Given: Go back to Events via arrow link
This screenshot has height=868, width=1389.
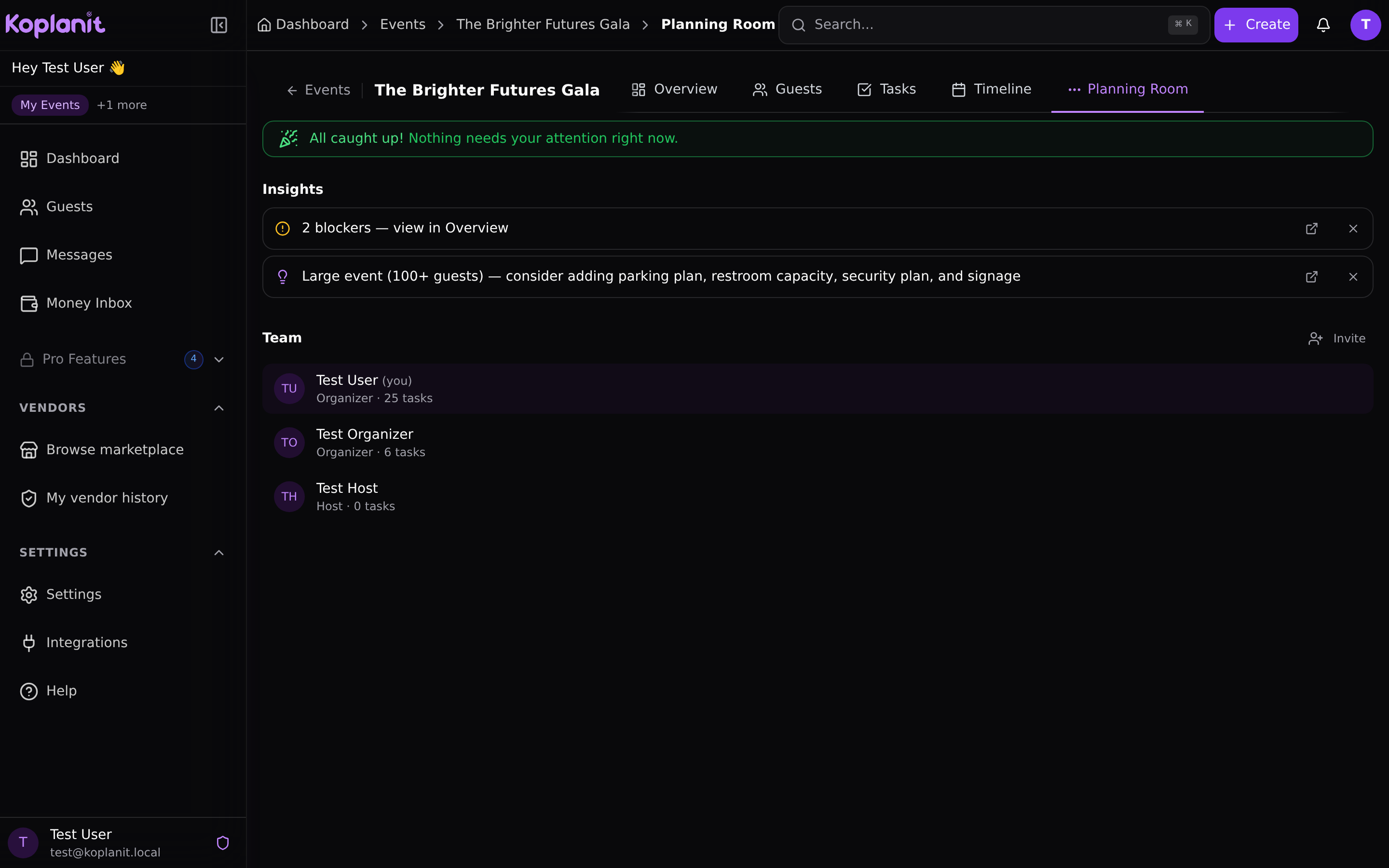Looking at the screenshot, I should (x=318, y=90).
